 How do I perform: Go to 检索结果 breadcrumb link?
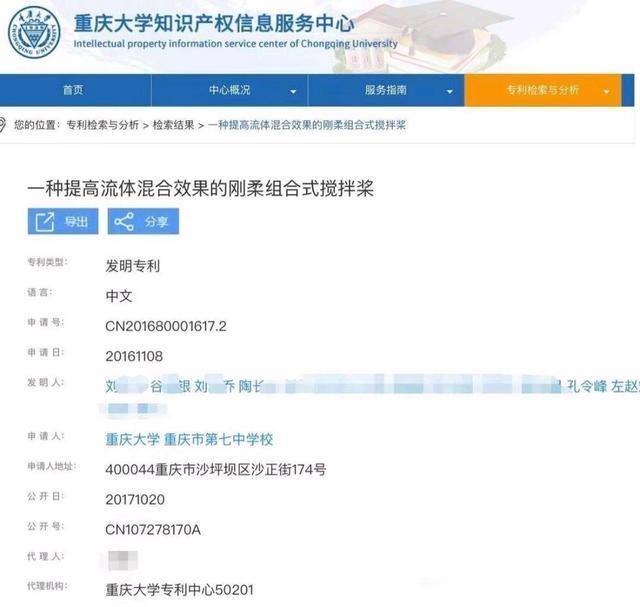(x=173, y=125)
